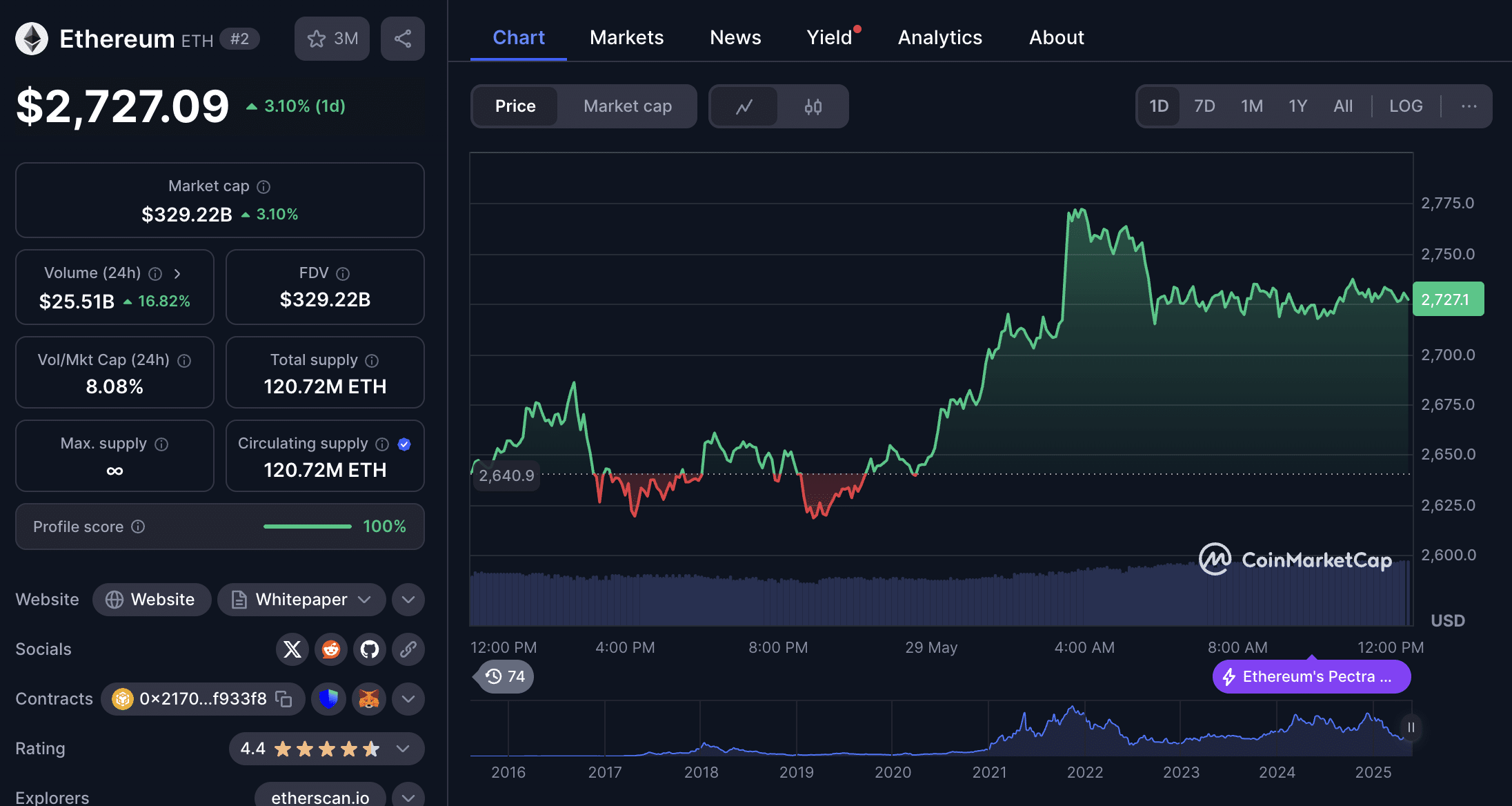Open the About tab
This screenshot has height=806, width=1512.
(x=1056, y=37)
